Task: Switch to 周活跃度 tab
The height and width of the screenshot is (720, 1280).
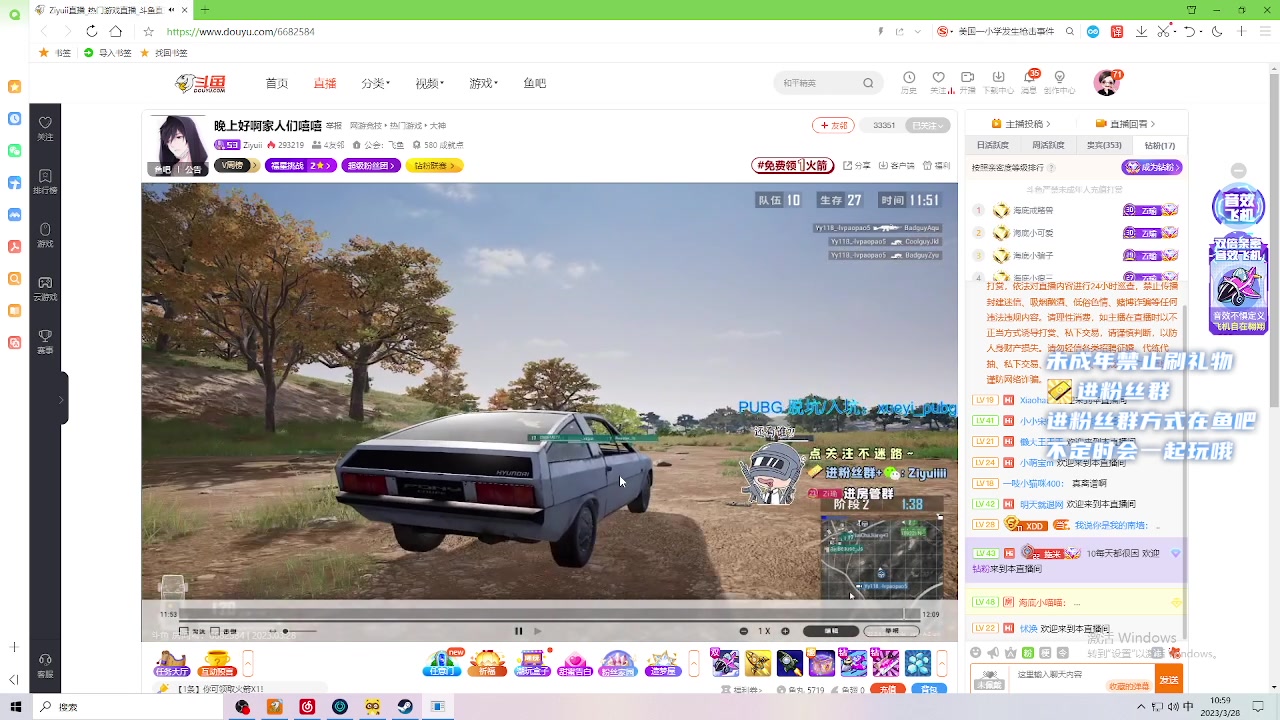Action: [1048, 145]
